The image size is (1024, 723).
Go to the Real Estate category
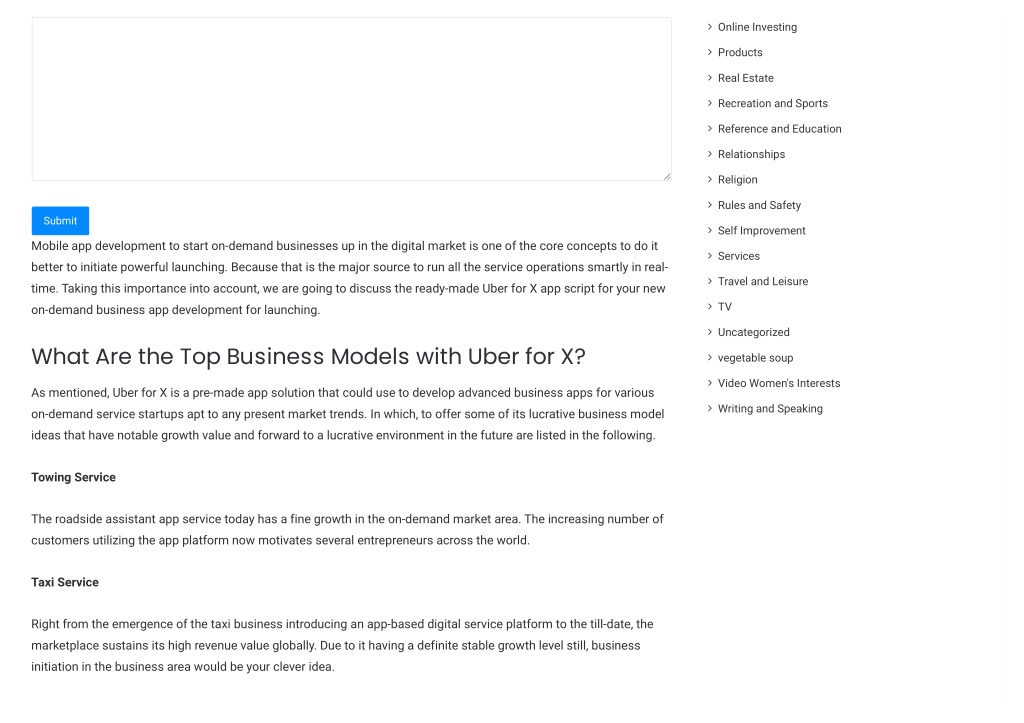click(745, 78)
